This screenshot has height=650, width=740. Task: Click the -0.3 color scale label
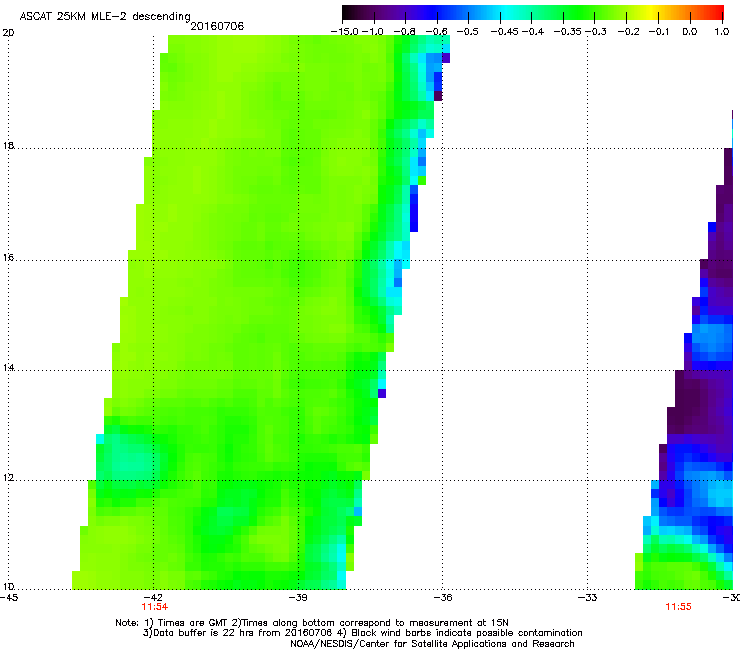596,32
